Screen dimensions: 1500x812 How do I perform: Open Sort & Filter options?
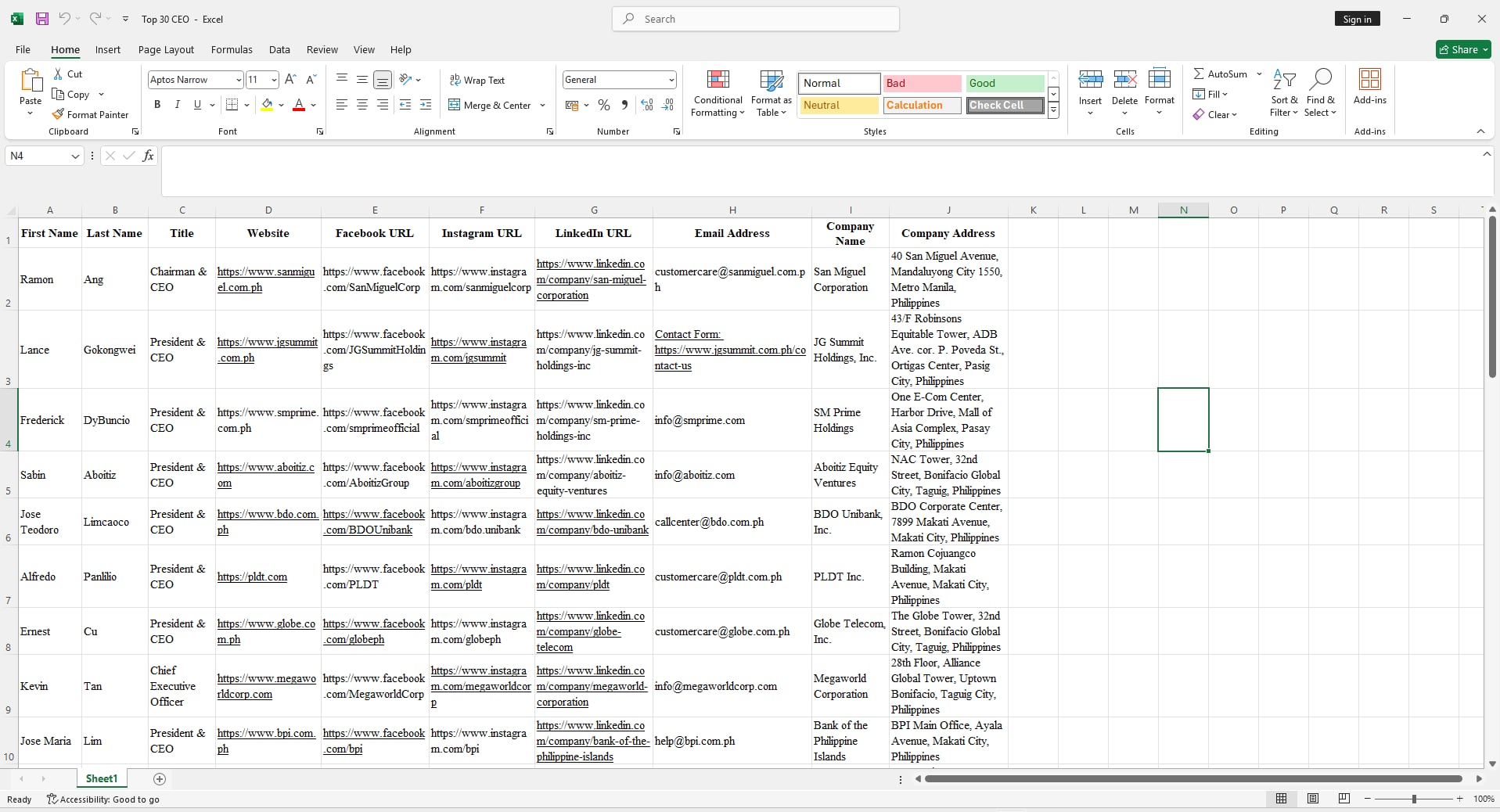pyautogui.click(x=1284, y=93)
